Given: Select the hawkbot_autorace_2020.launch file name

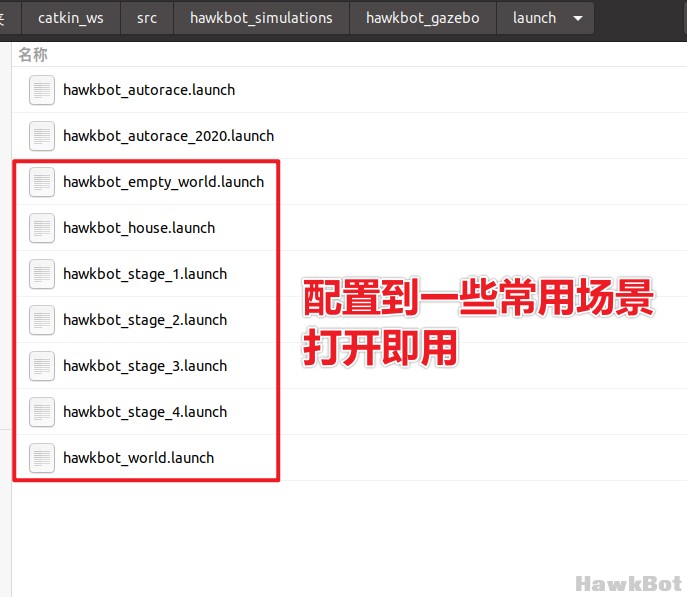Looking at the screenshot, I should coord(169,136).
